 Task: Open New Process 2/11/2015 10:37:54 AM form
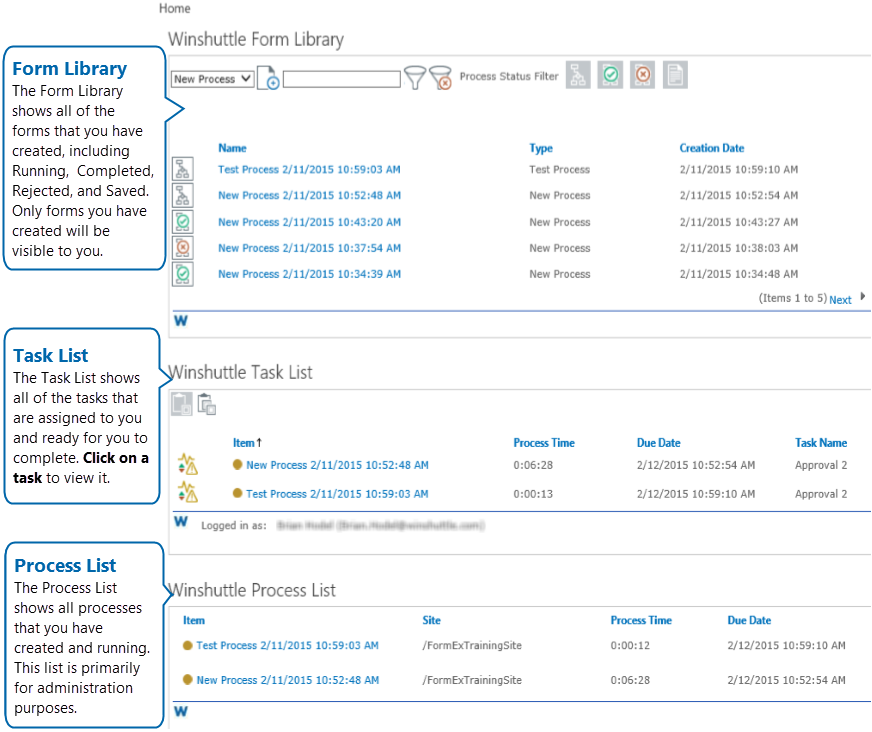(309, 248)
